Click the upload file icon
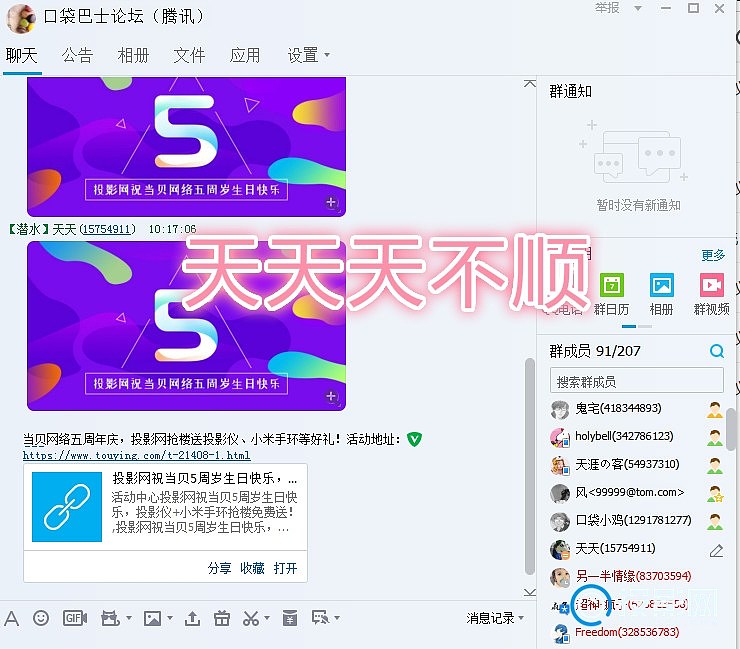740x649 pixels. point(192,618)
